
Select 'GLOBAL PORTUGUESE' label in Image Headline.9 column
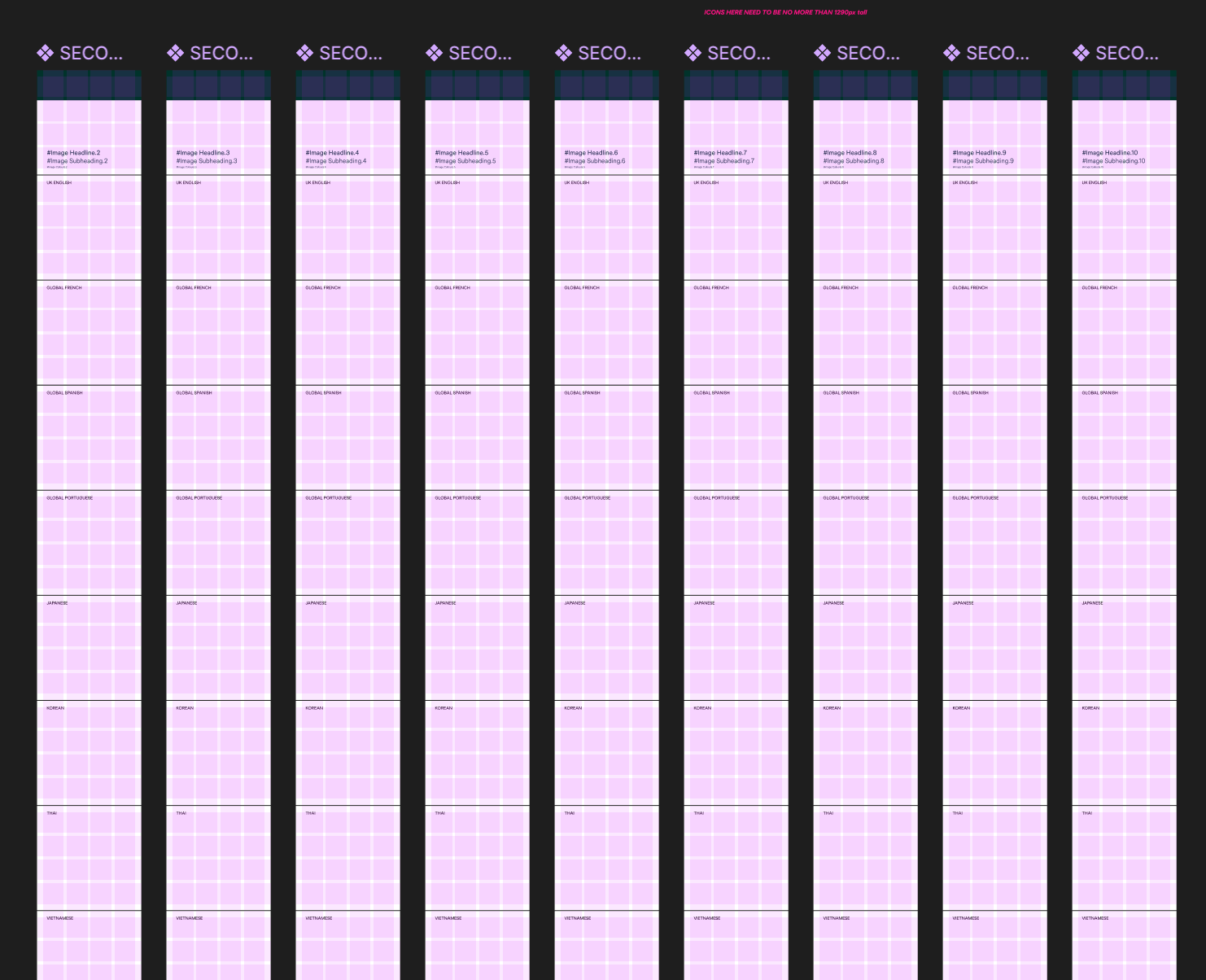pos(976,497)
